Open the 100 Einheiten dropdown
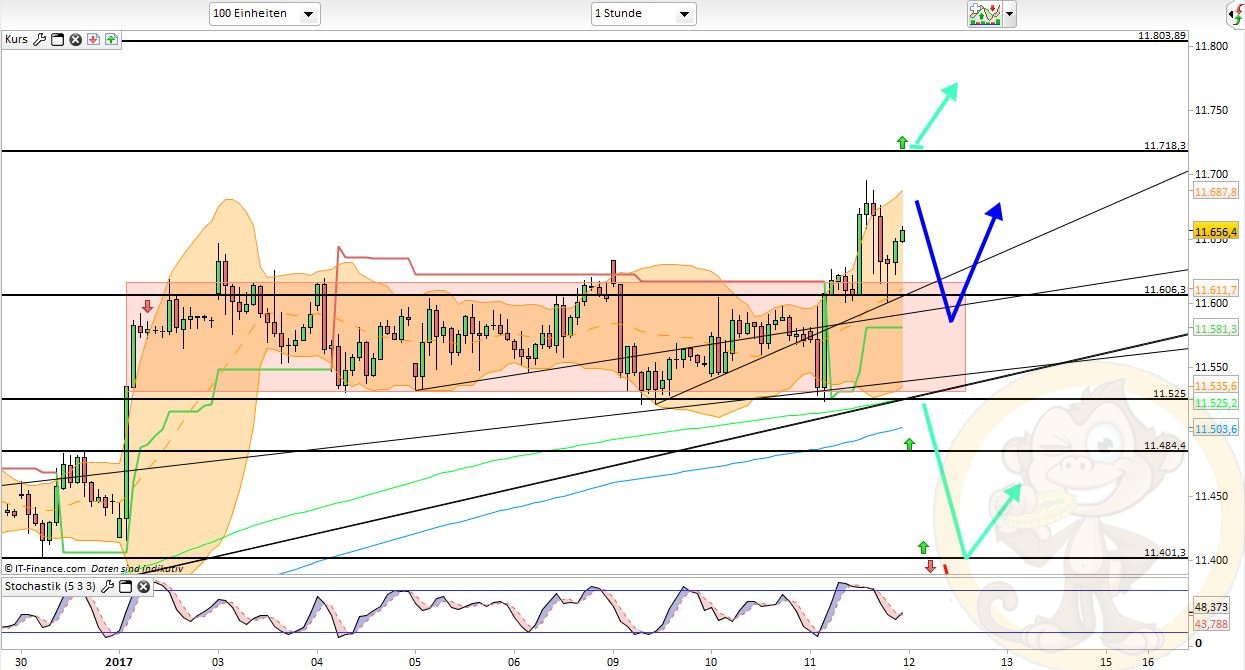The width and height of the screenshot is (1245, 670). coord(264,14)
